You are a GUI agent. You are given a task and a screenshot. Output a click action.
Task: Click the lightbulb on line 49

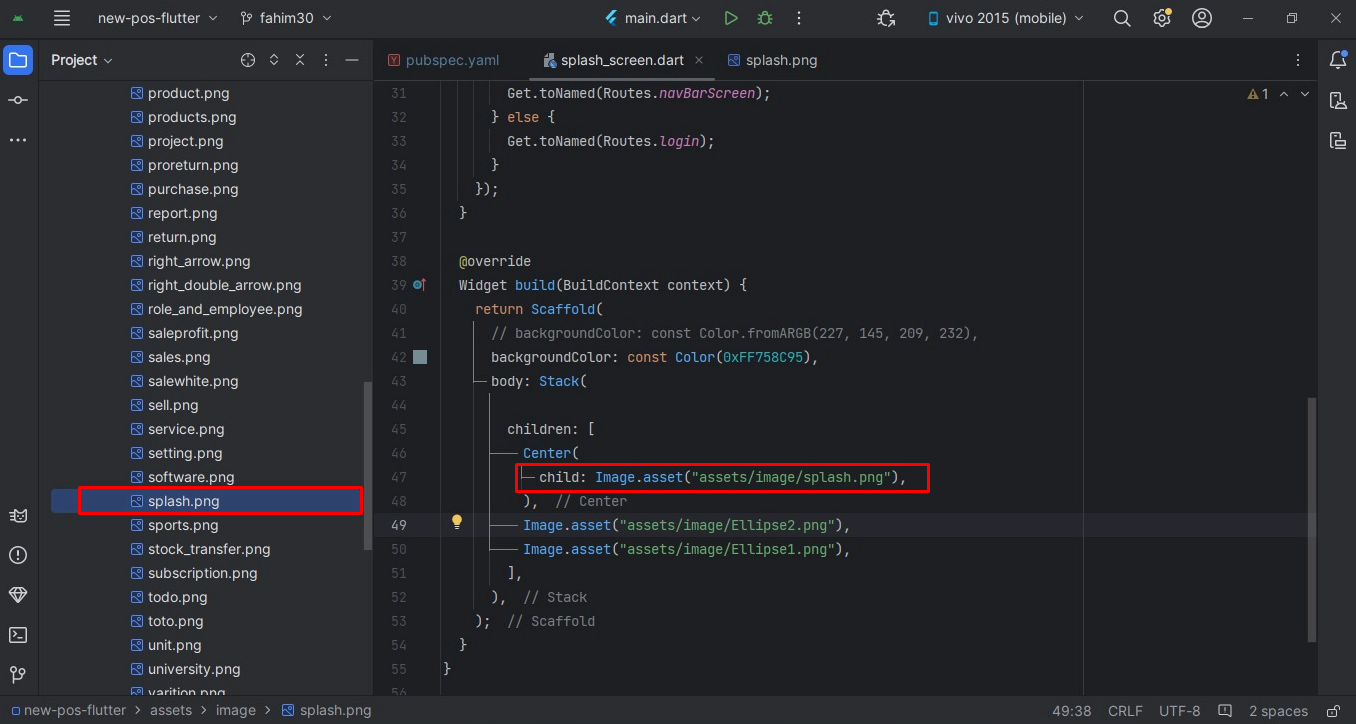tap(457, 522)
